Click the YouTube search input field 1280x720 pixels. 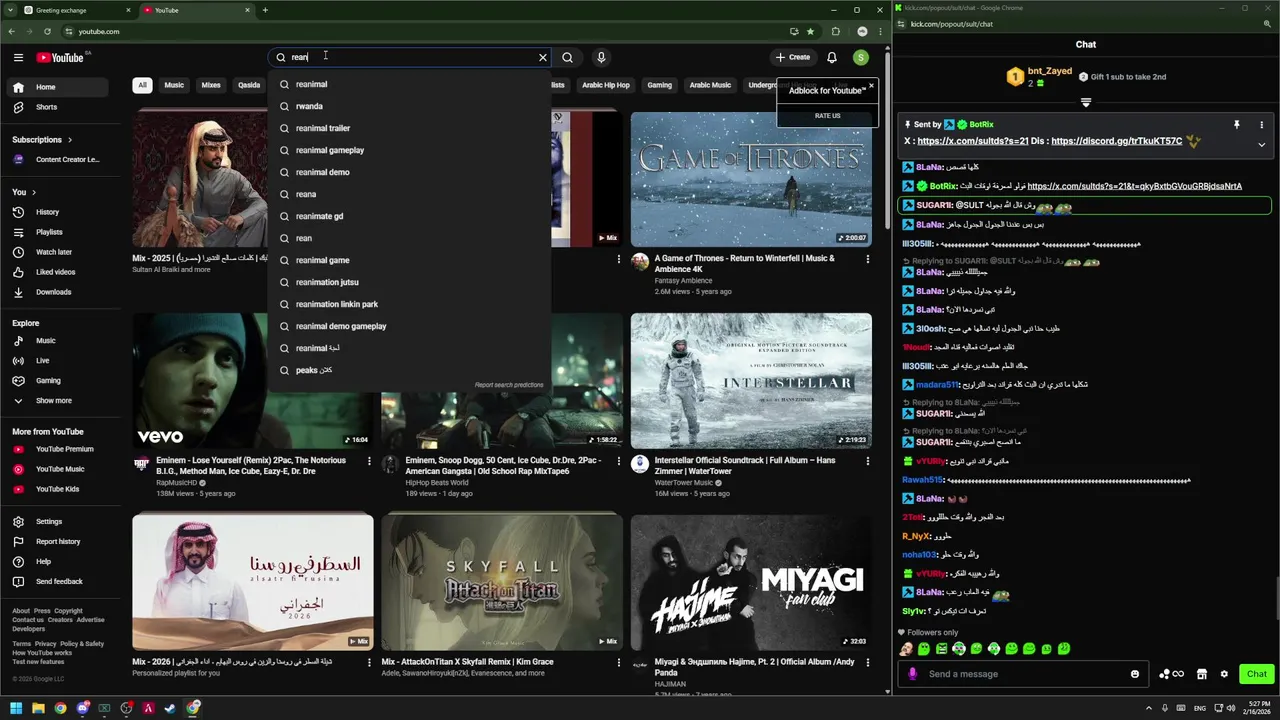click(410, 57)
